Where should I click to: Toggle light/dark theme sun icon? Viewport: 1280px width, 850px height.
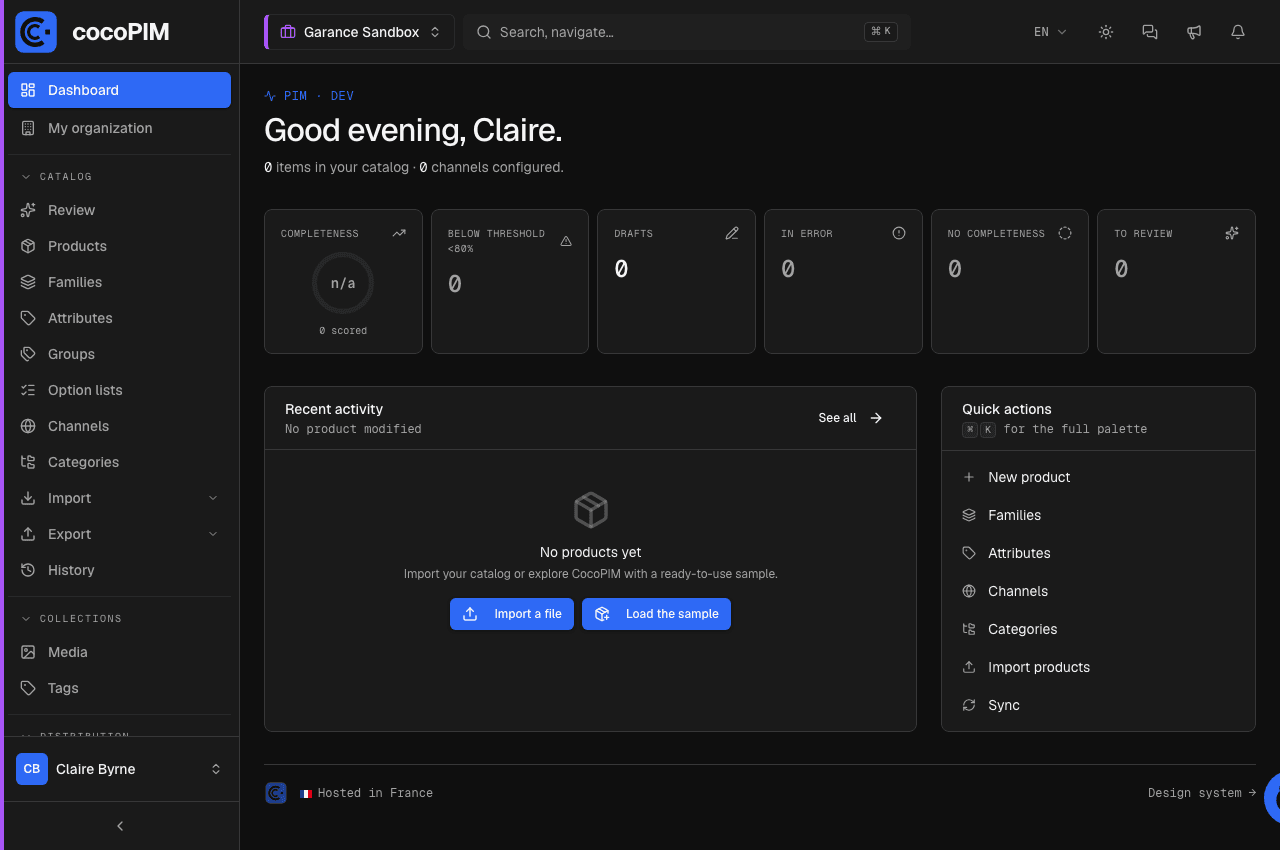(x=1106, y=32)
